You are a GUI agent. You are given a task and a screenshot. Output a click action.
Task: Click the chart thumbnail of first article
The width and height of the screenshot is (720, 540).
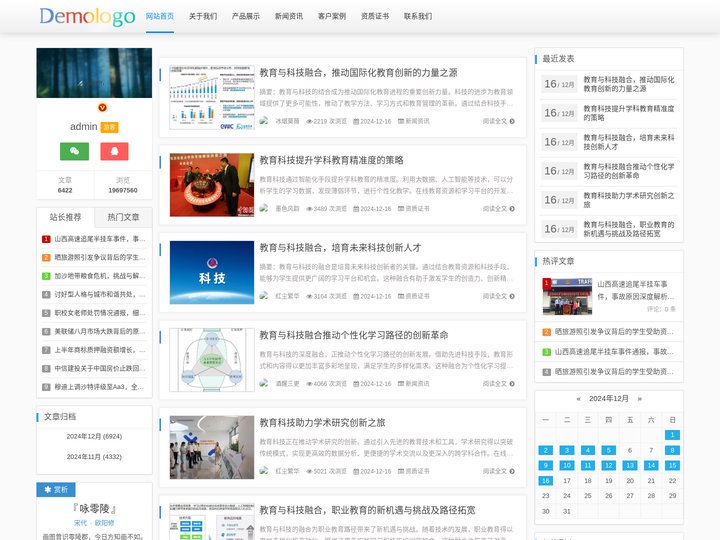[x=212, y=97]
